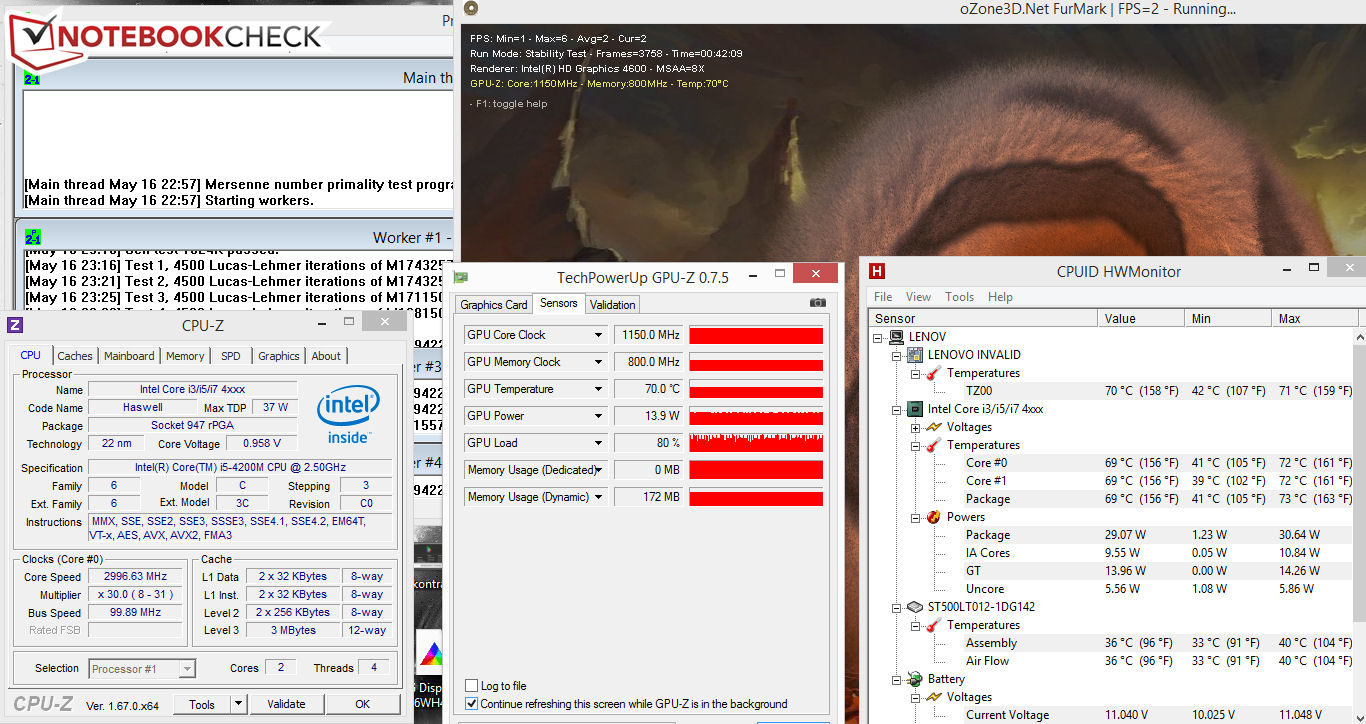Open the GPU Power sensor dropdown
This screenshot has height=724, width=1366.
point(599,416)
